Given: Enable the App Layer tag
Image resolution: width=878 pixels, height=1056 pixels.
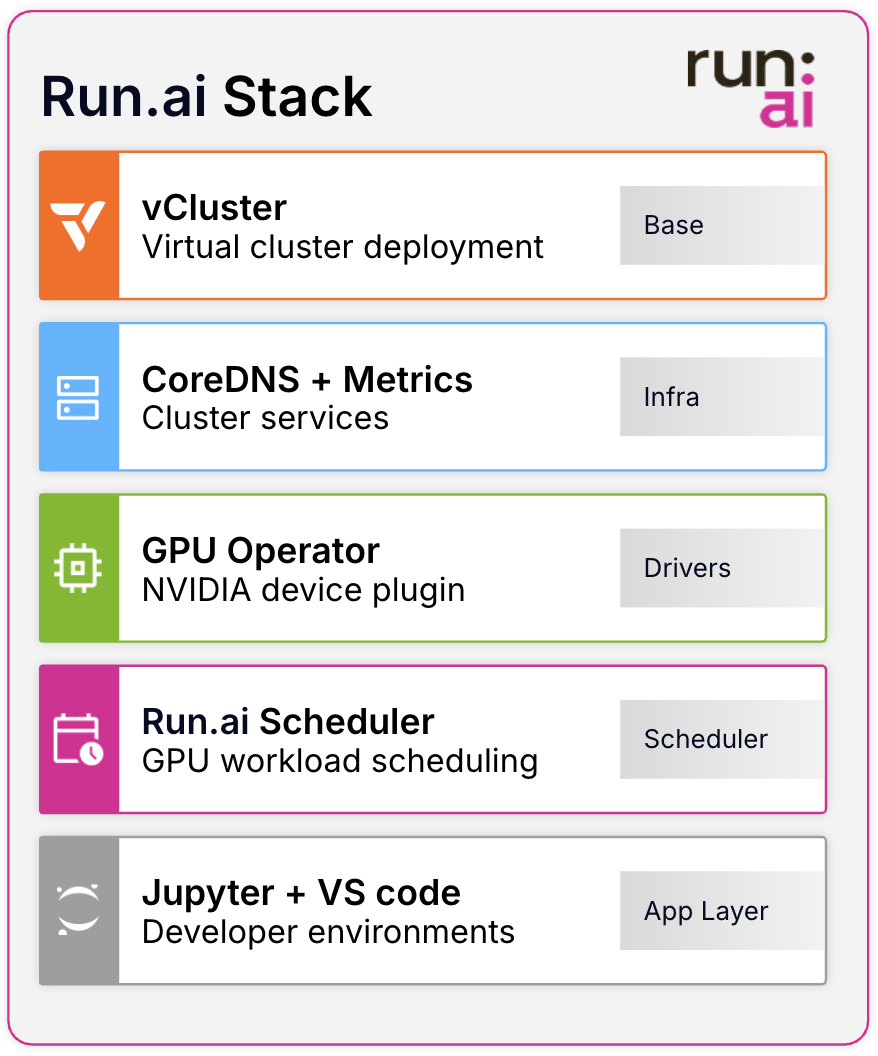Looking at the screenshot, I should point(722,910).
